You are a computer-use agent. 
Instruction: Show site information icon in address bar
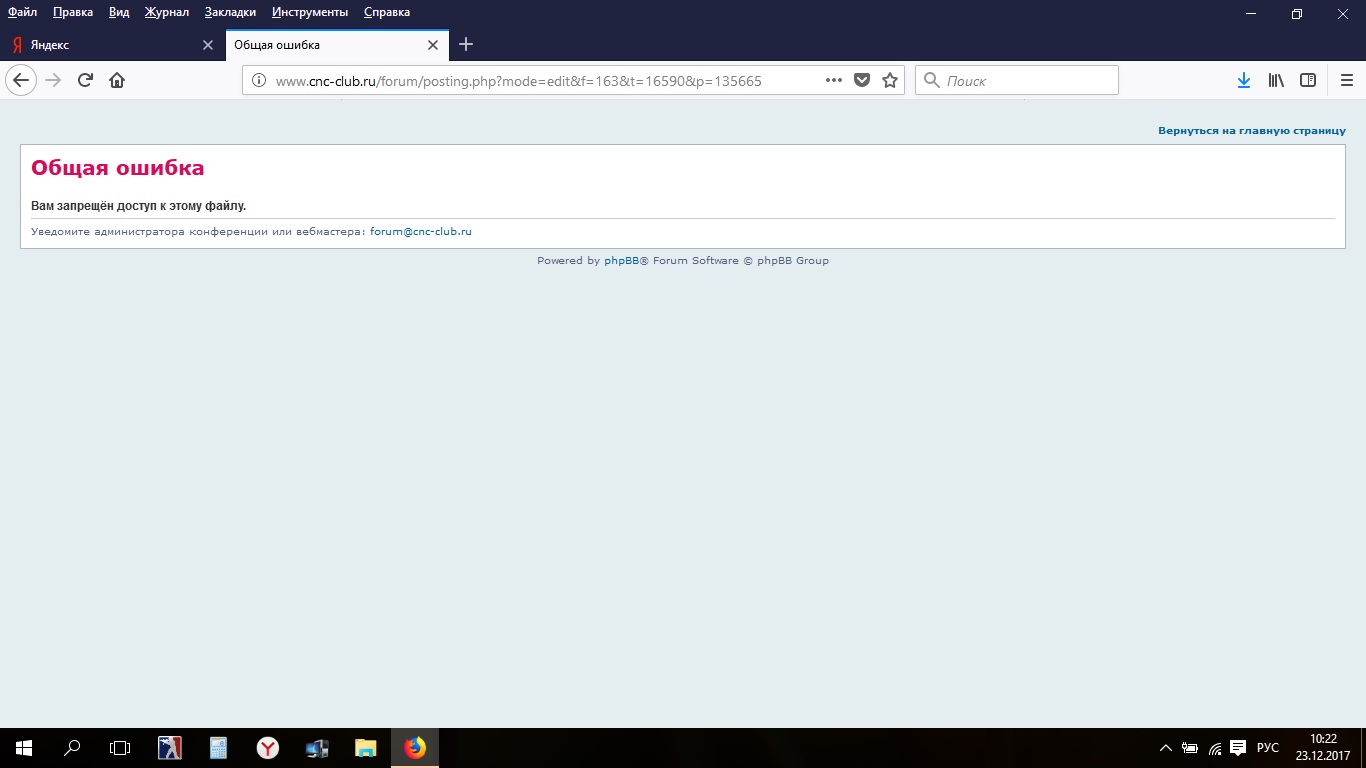pyautogui.click(x=258, y=81)
